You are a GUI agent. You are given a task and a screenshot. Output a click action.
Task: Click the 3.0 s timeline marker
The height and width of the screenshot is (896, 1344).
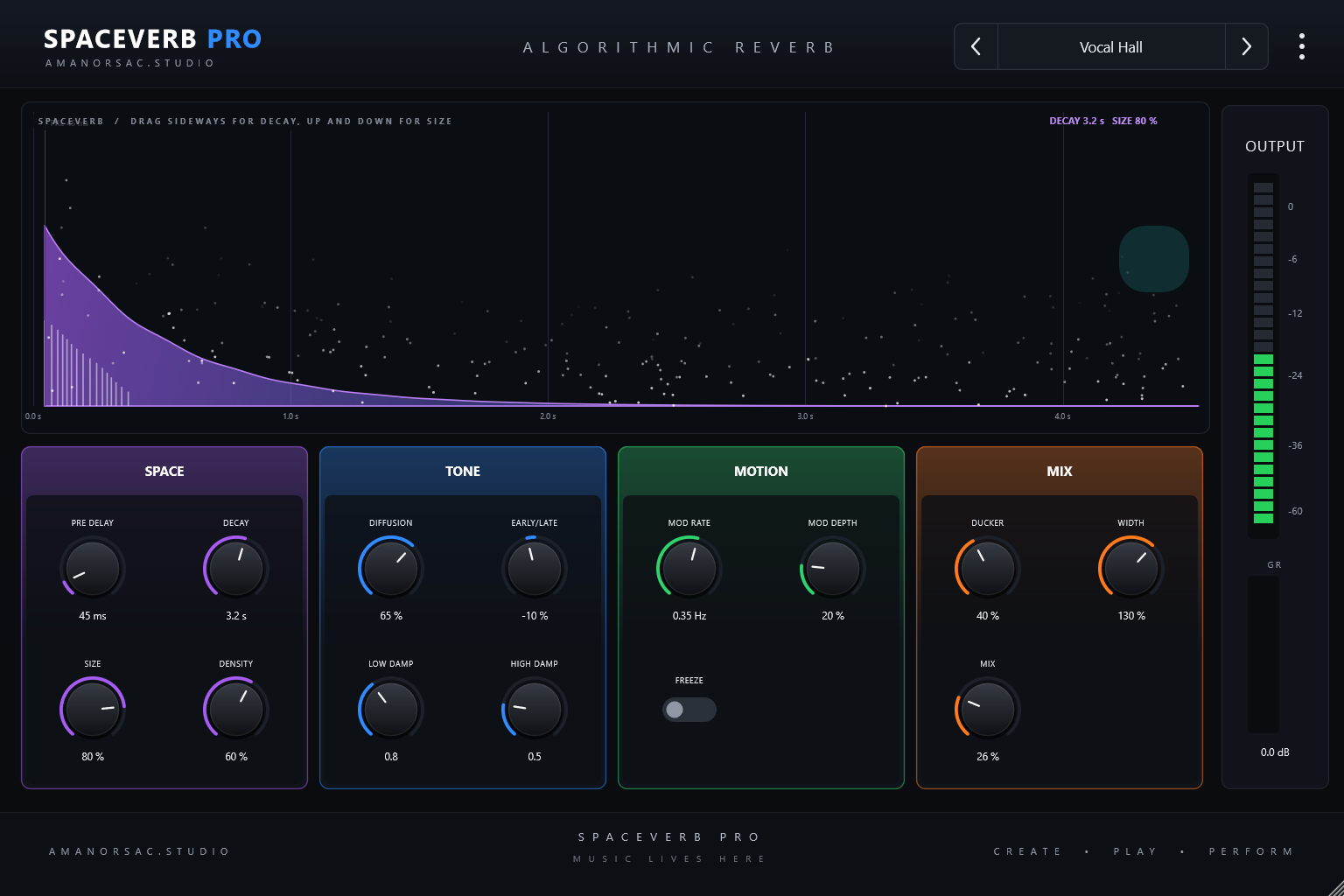[x=805, y=416]
